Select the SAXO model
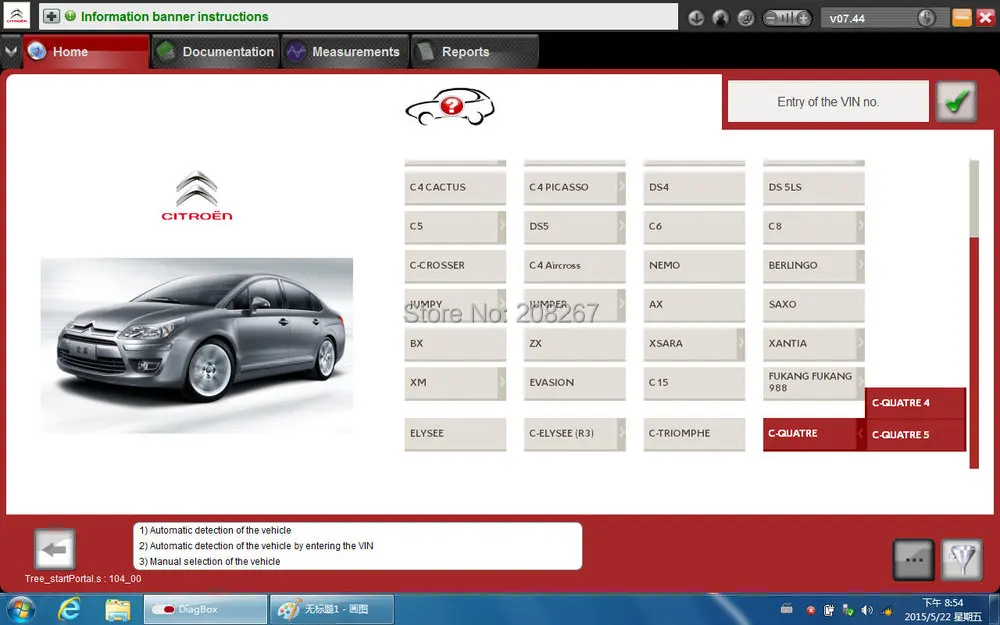The image size is (1000, 625). [814, 305]
